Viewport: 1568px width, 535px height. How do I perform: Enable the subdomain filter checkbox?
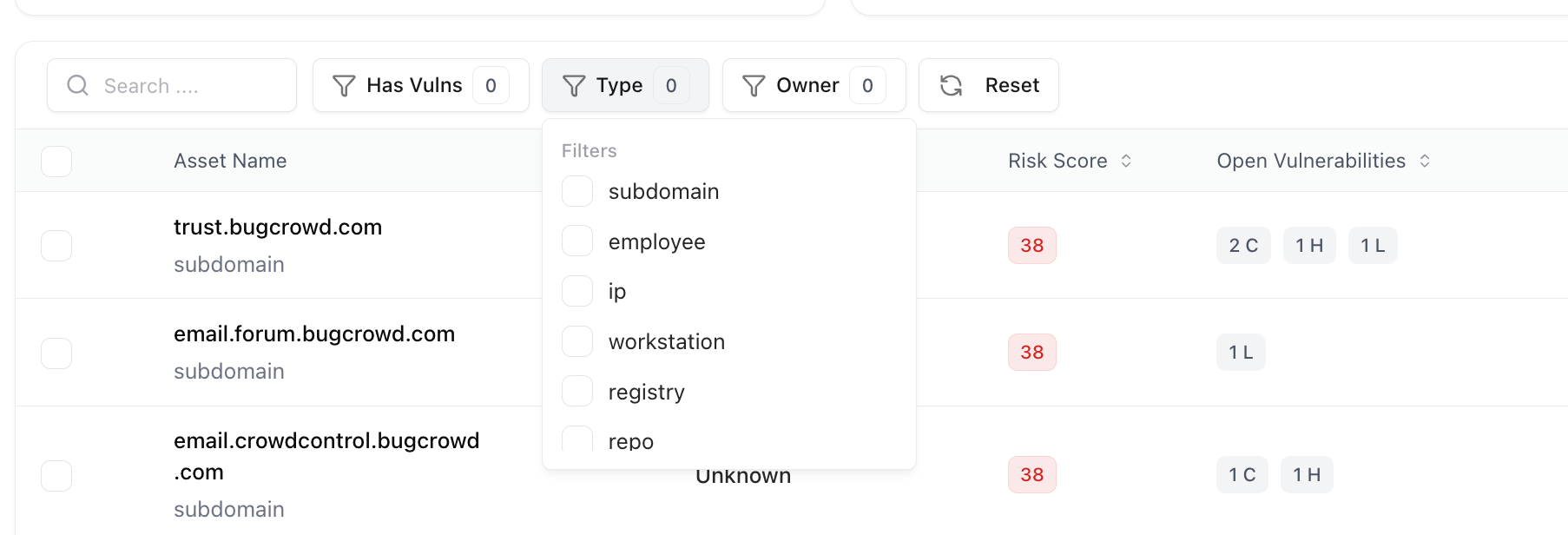577,191
